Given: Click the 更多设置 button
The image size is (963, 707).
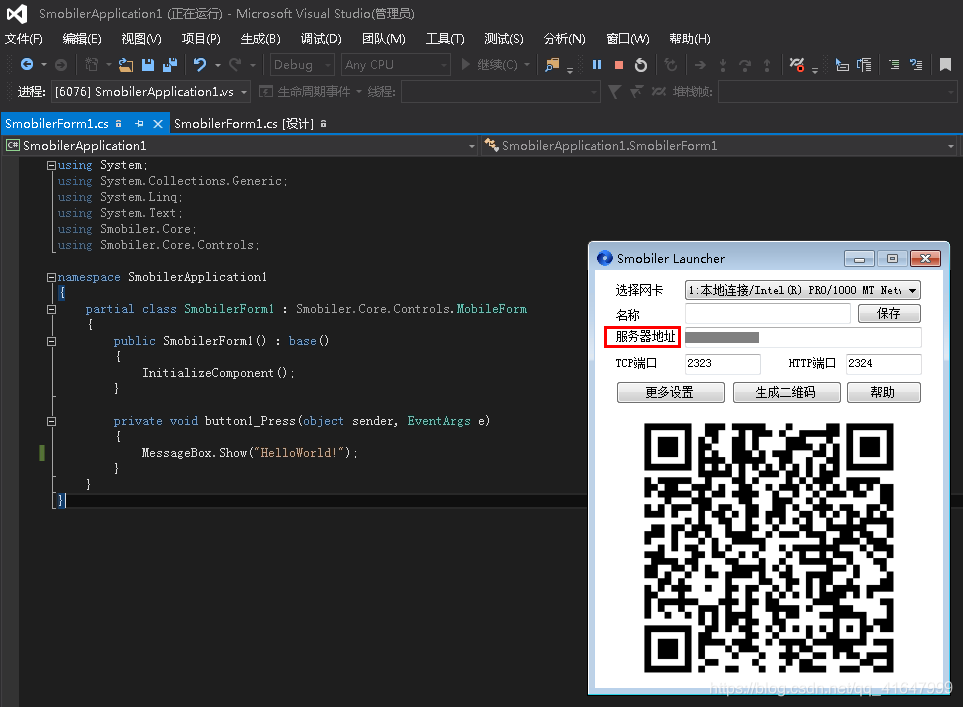Looking at the screenshot, I should pyautogui.click(x=669, y=392).
